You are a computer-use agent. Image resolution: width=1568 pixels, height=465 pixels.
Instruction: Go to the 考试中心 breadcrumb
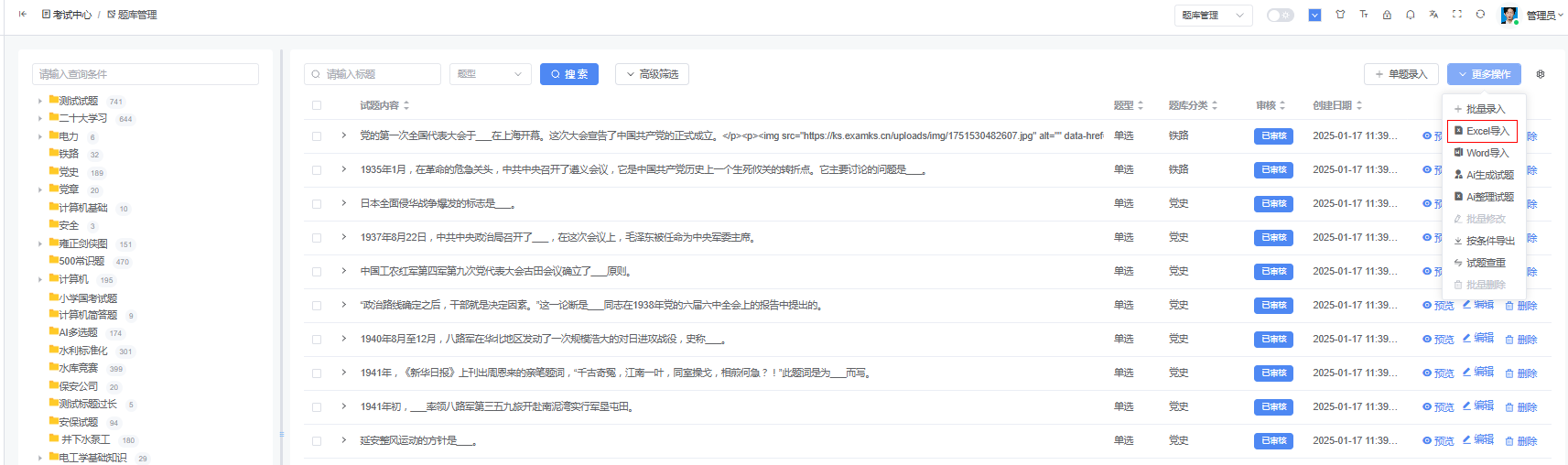coord(67,15)
